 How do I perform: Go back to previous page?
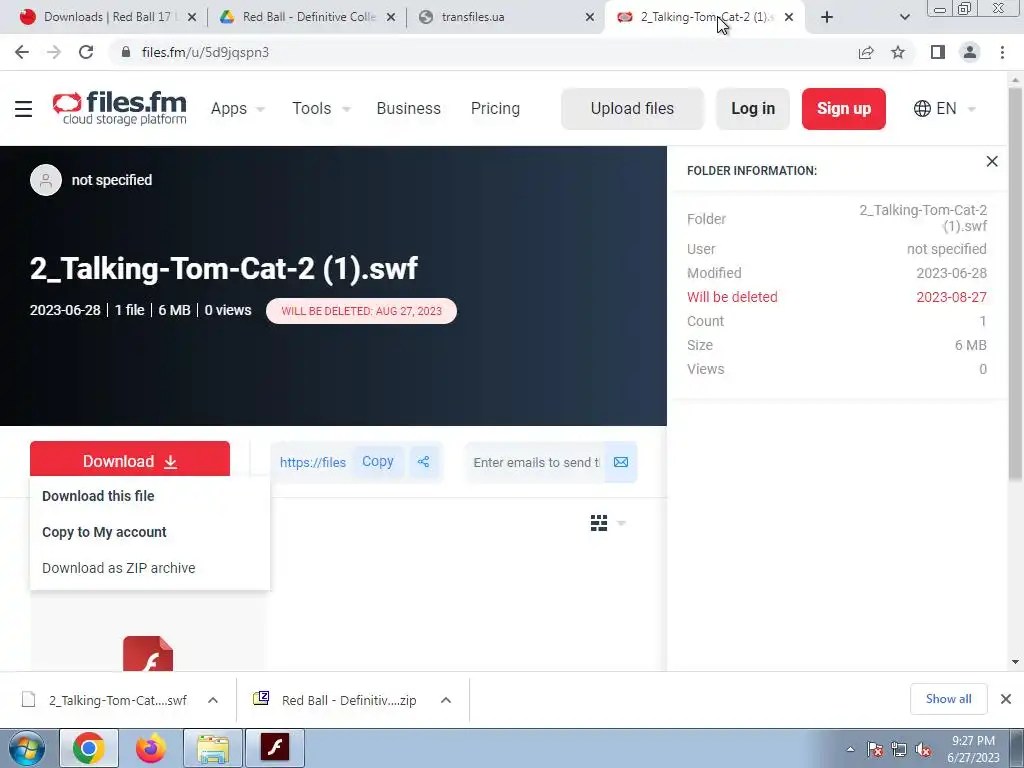tap(22, 52)
